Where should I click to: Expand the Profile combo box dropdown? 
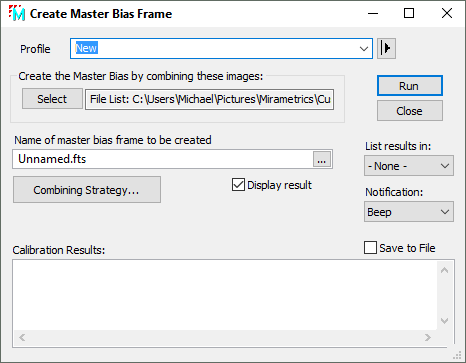[364, 49]
